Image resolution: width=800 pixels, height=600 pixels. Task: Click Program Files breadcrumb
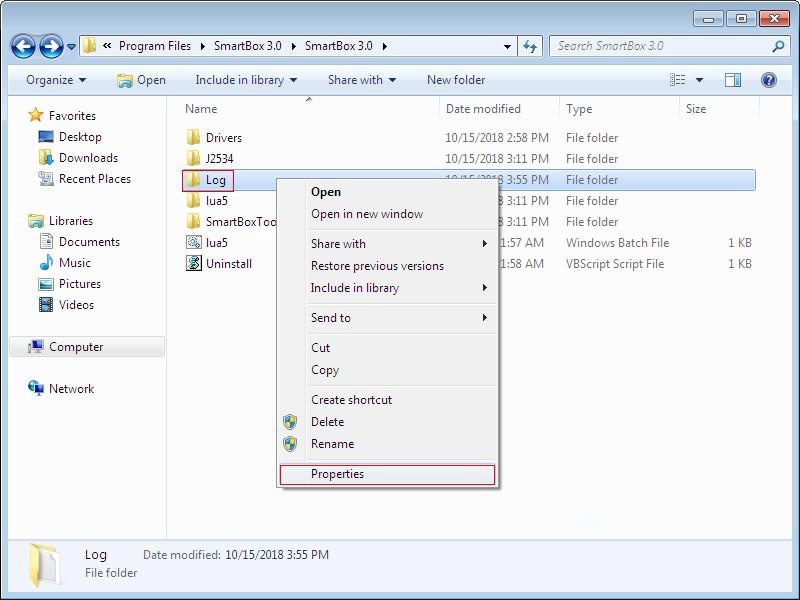[155, 46]
